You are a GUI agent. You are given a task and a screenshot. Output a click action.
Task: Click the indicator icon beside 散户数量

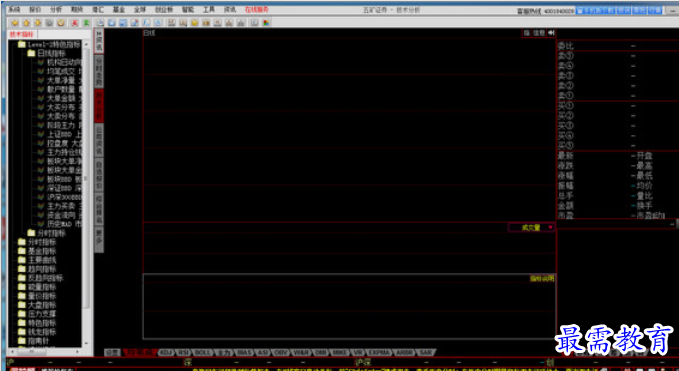(41, 90)
